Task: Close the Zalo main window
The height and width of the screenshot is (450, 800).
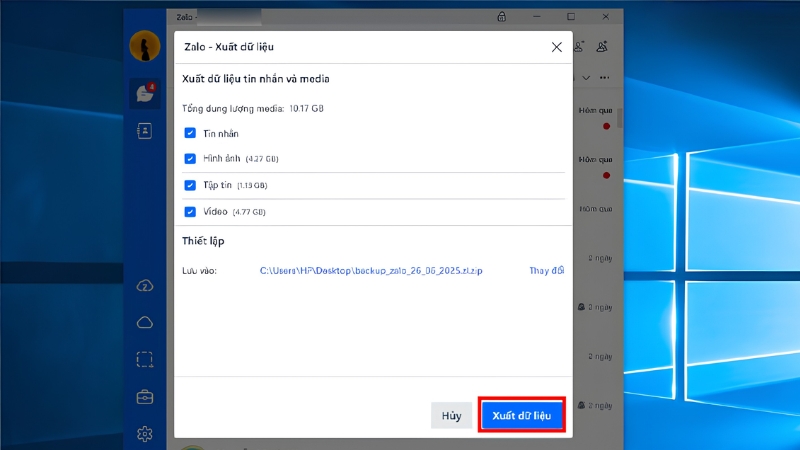Action: point(606,17)
